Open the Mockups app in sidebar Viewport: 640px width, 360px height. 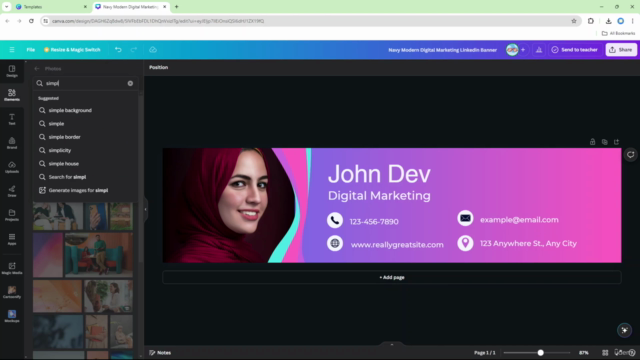(12, 316)
